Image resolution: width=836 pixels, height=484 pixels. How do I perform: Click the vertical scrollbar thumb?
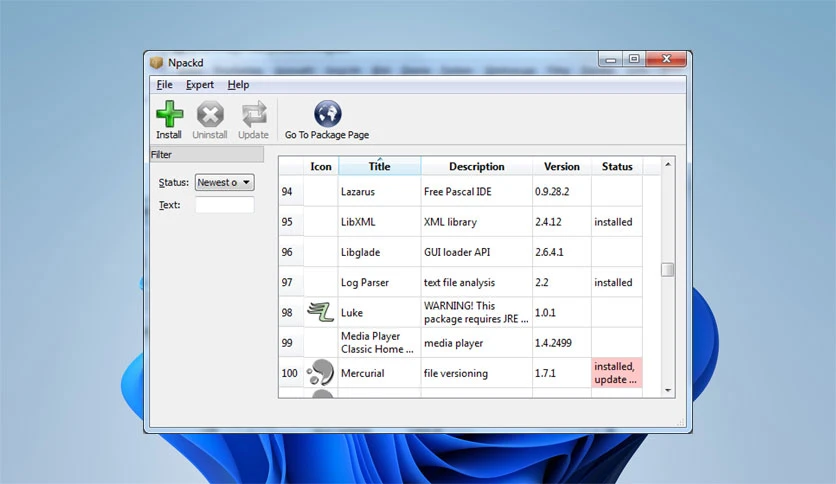point(668,270)
